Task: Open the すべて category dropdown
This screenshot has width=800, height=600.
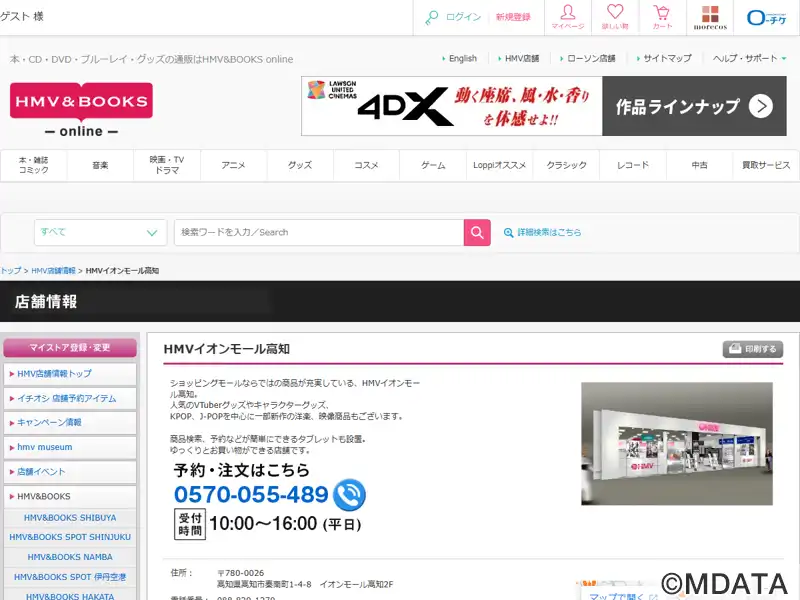Action: click(x=100, y=232)
